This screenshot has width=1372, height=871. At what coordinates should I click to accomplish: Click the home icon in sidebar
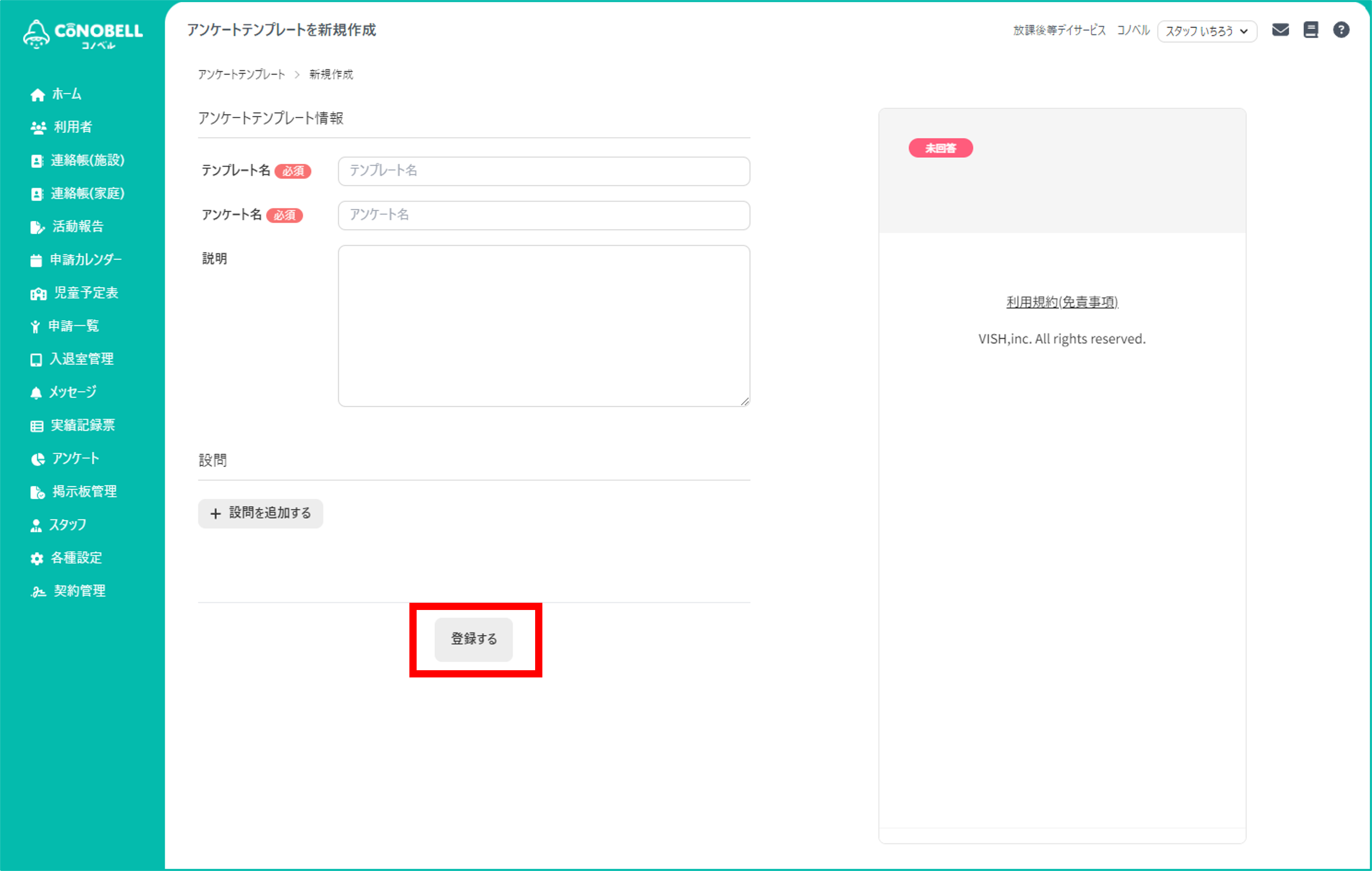(38, 94)
